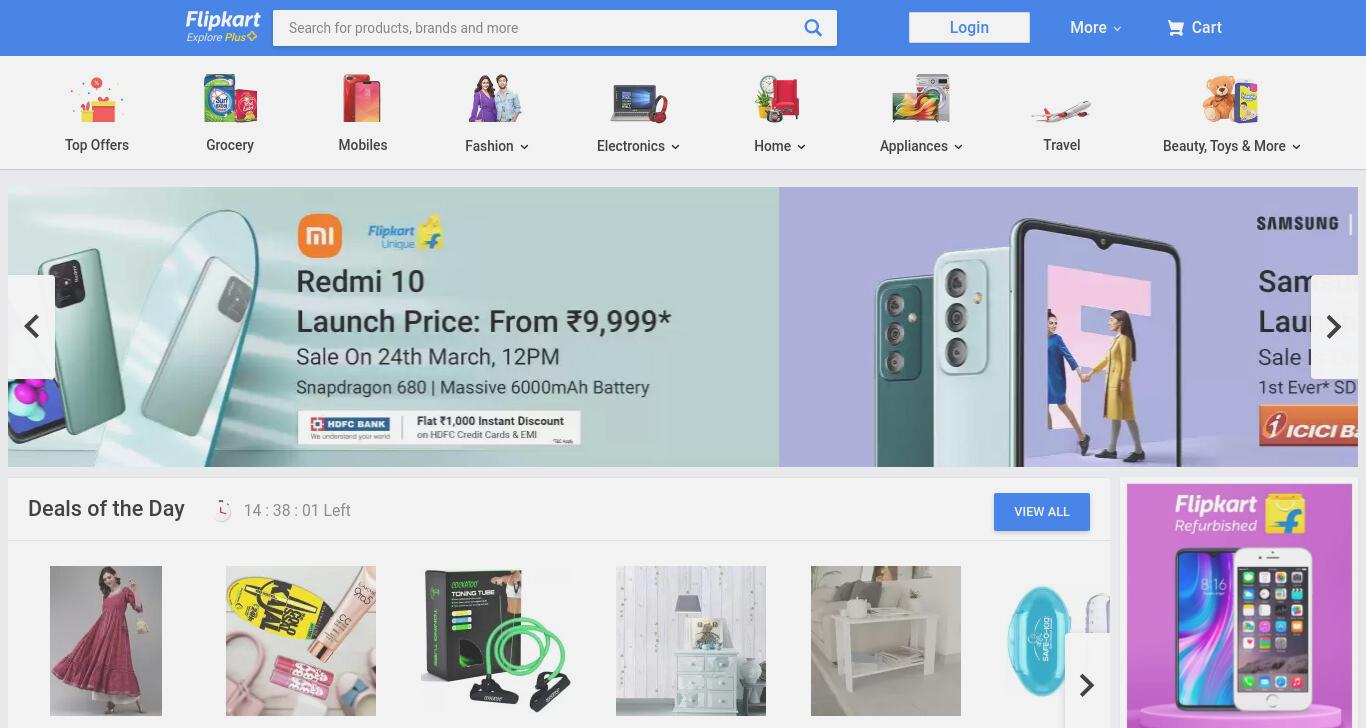Click the Flipkart Explore Plus logo
1366x728 pixels.
tap(223, 27)
